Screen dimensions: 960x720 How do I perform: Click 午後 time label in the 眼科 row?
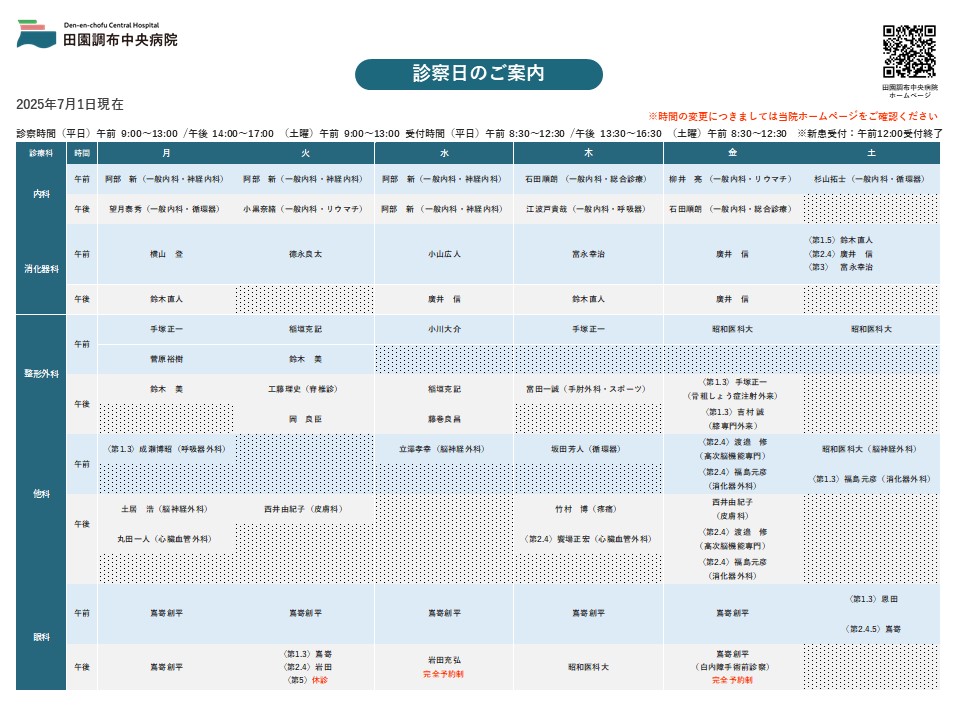pos(82,667)
